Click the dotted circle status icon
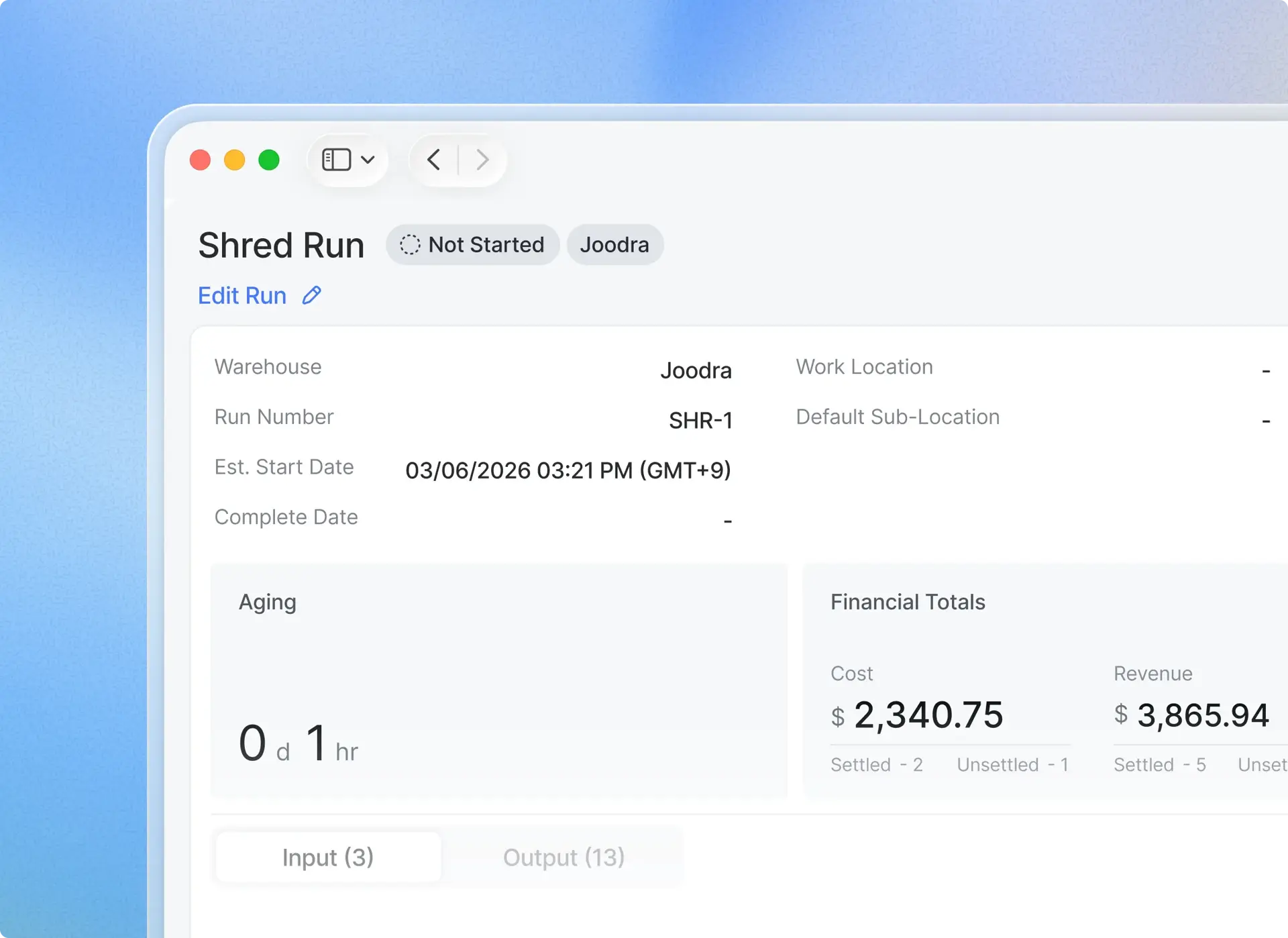The width and height of the screenshot is (1288, 938). coord(410,244)
